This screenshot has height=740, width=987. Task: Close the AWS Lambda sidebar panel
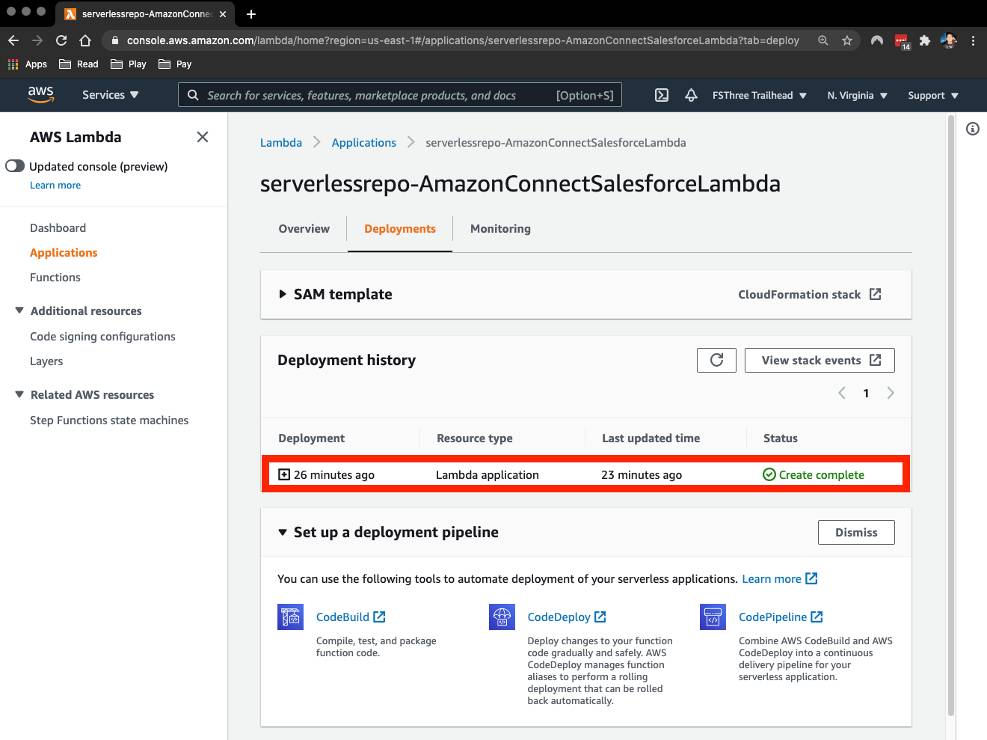pyautogui.click(x=202, y=137)
